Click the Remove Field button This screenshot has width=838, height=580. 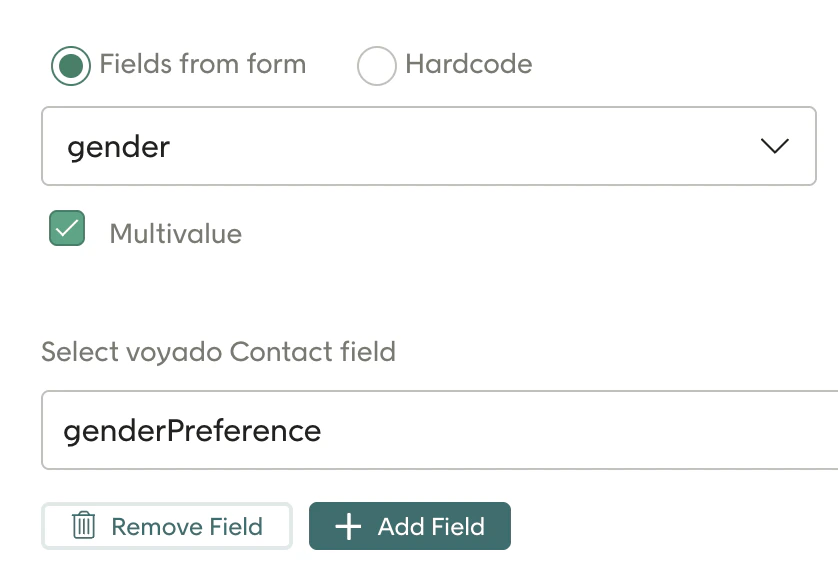pos(167,526)
